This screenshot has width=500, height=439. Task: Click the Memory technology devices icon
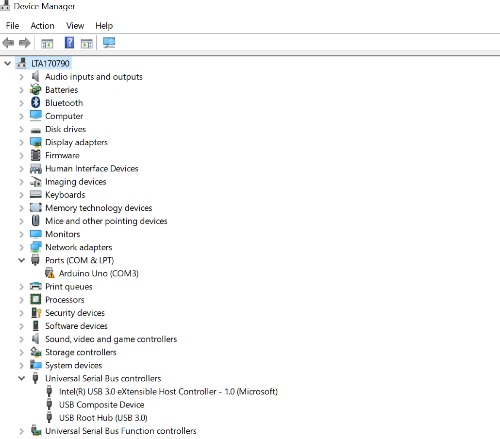click(36, 208)
